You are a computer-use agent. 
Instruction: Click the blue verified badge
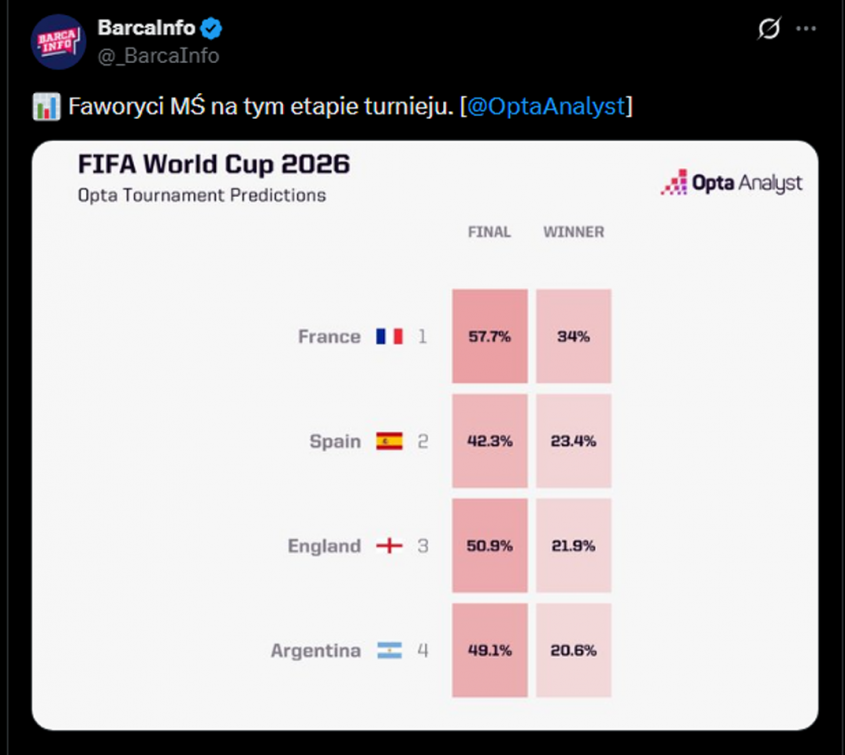tap(211, 28)
